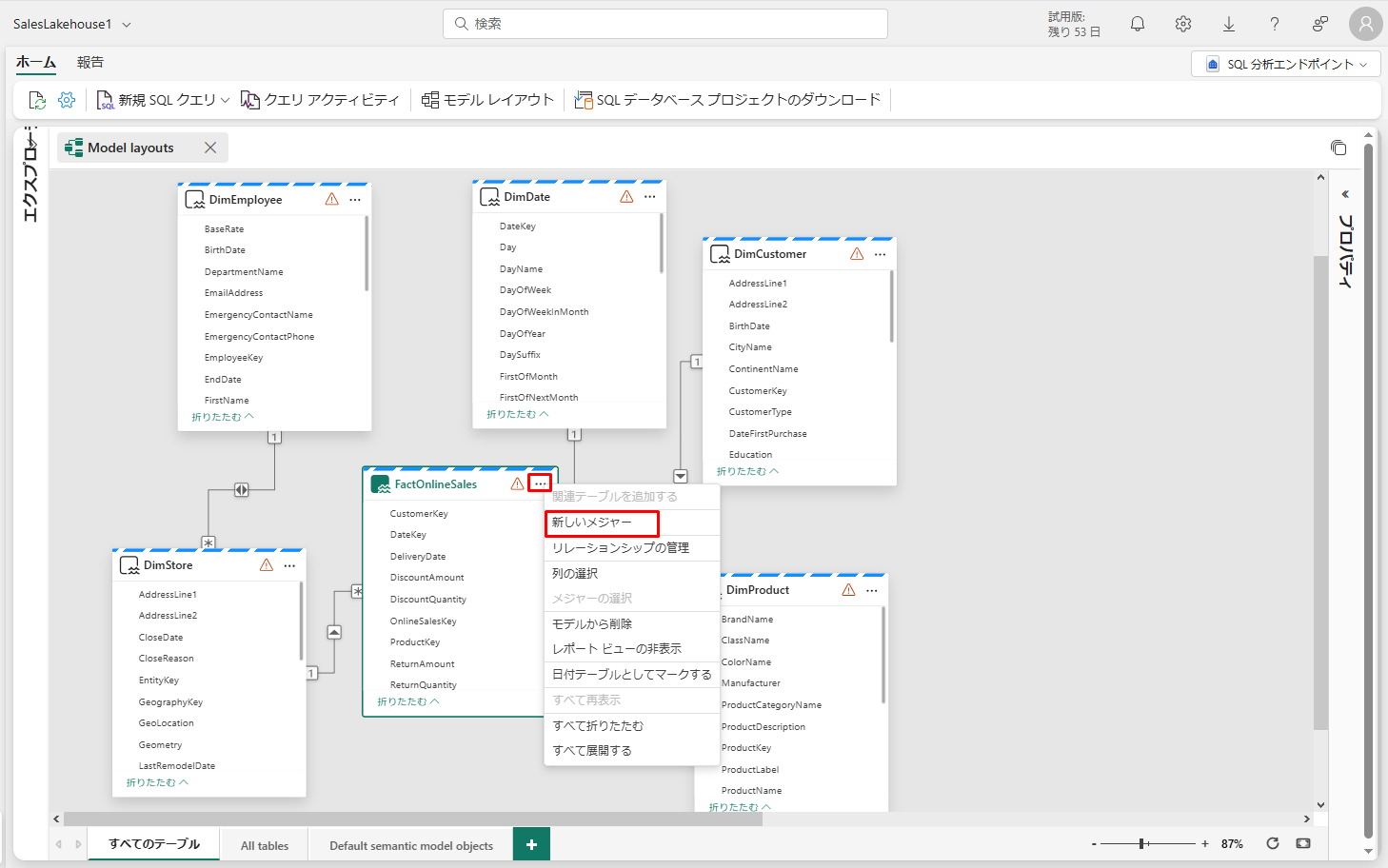
Task: Click the zoom slider handle
Action: [x=1141, y=843]
